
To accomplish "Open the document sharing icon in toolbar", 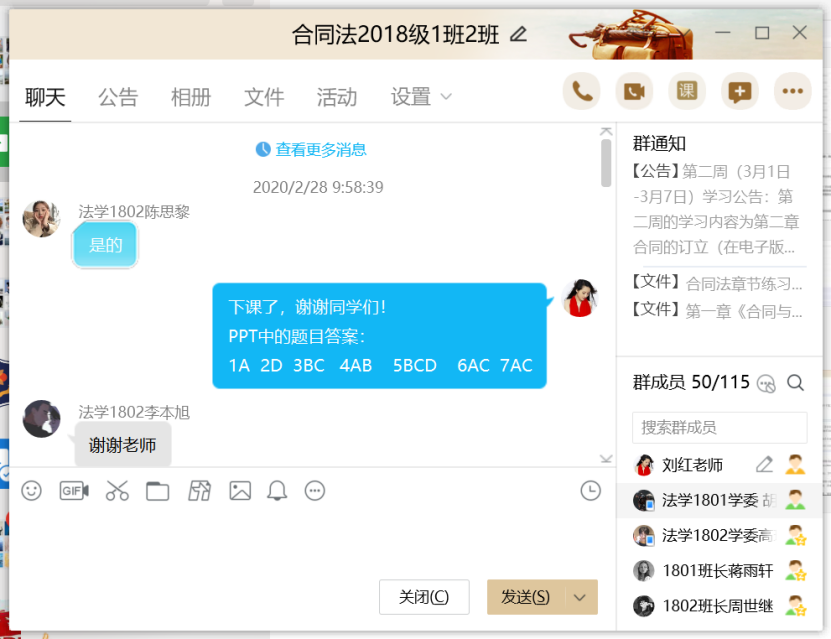I will 199,491.
